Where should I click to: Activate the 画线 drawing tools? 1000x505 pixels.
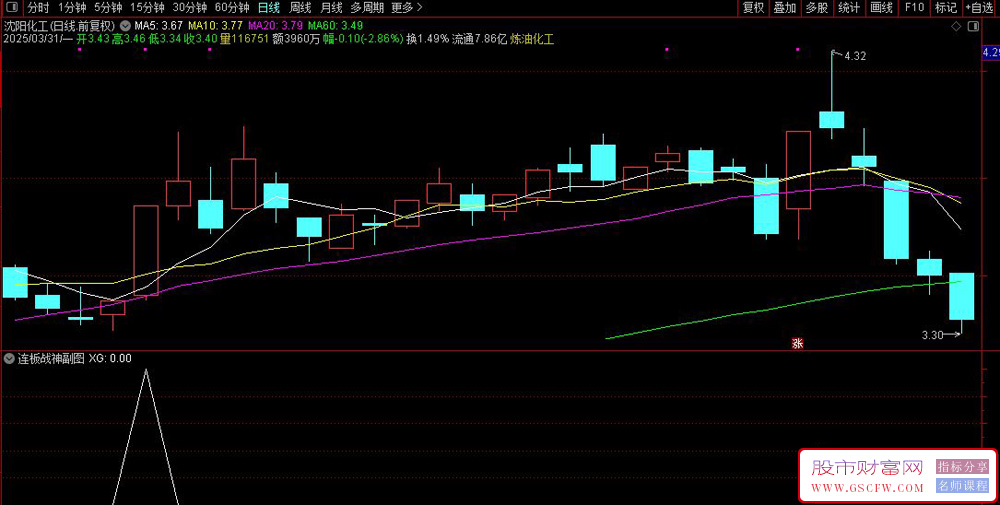point(881,8)
